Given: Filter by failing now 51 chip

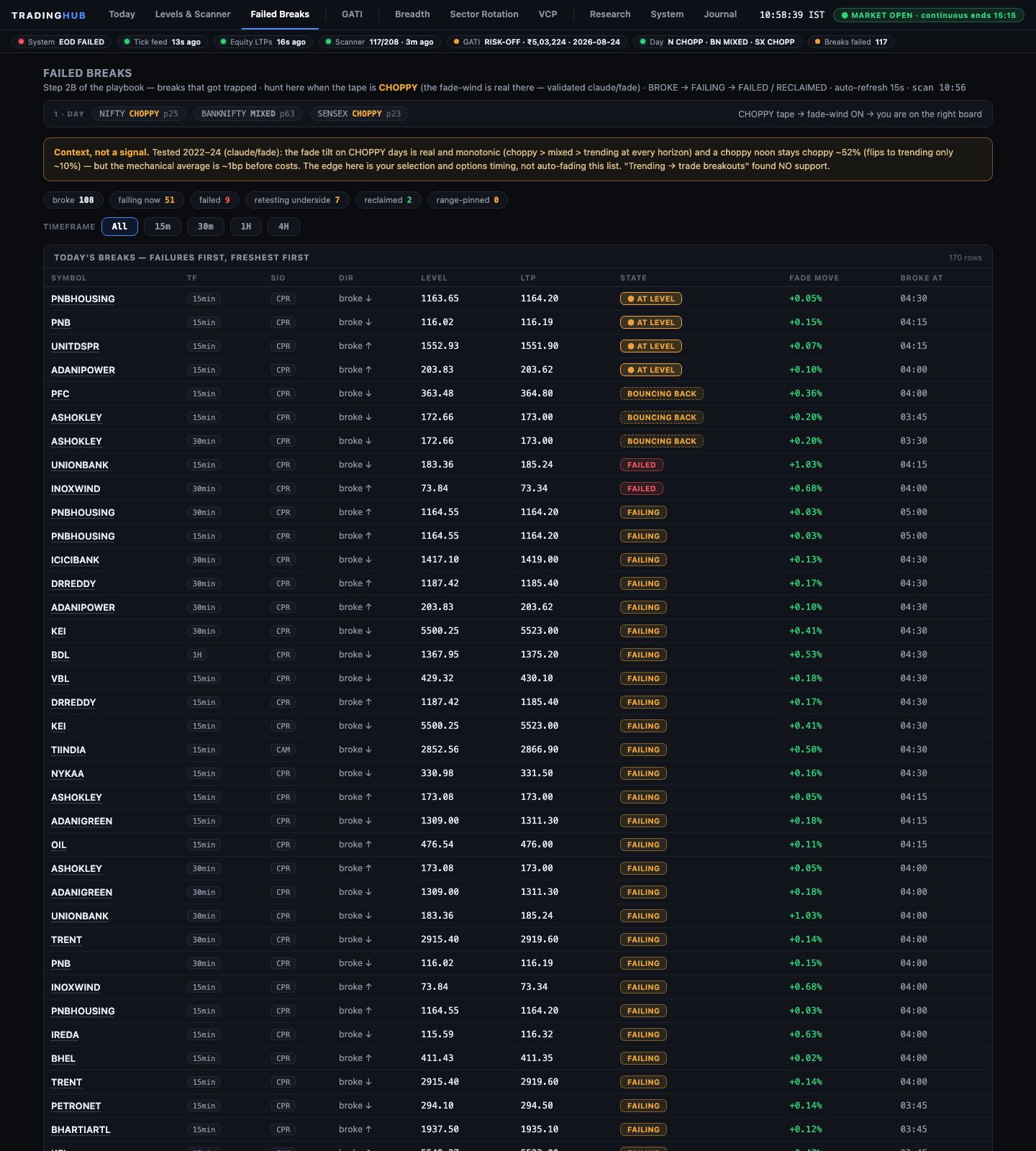Looking at the screenshot, I should pyautogui.click(x=147, y=200).
